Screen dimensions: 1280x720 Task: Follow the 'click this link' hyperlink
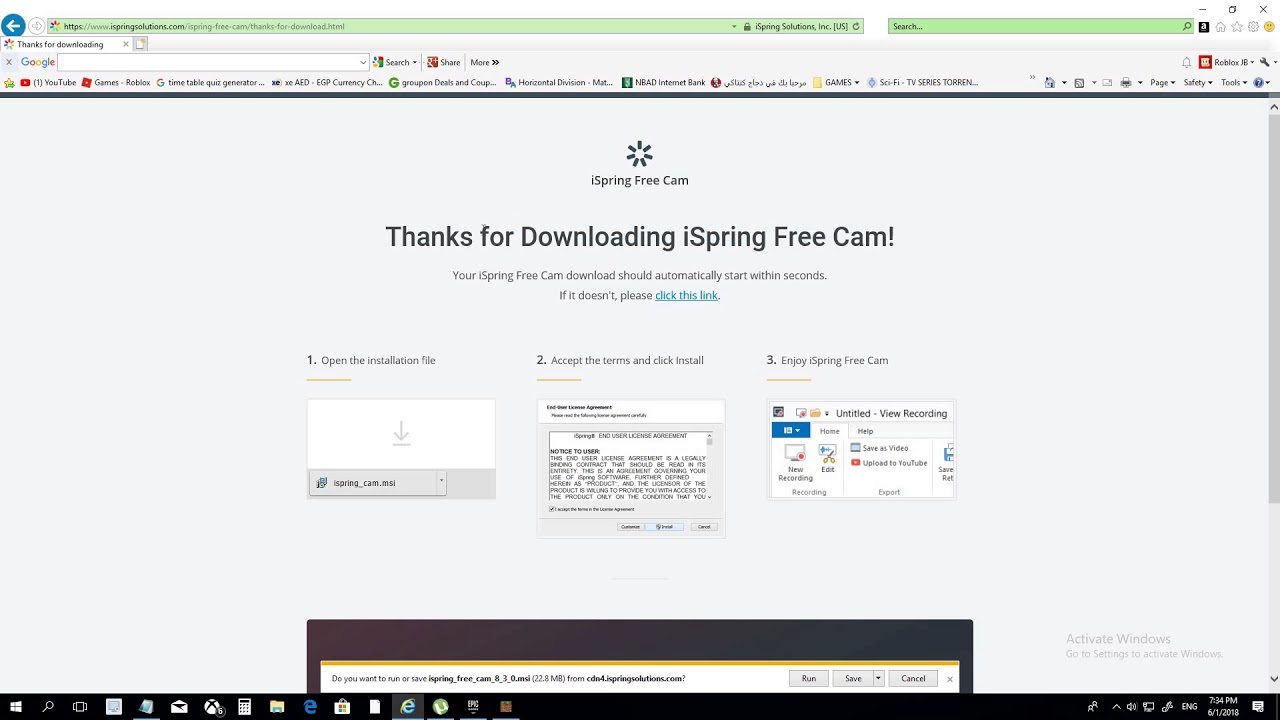(686, 295)
